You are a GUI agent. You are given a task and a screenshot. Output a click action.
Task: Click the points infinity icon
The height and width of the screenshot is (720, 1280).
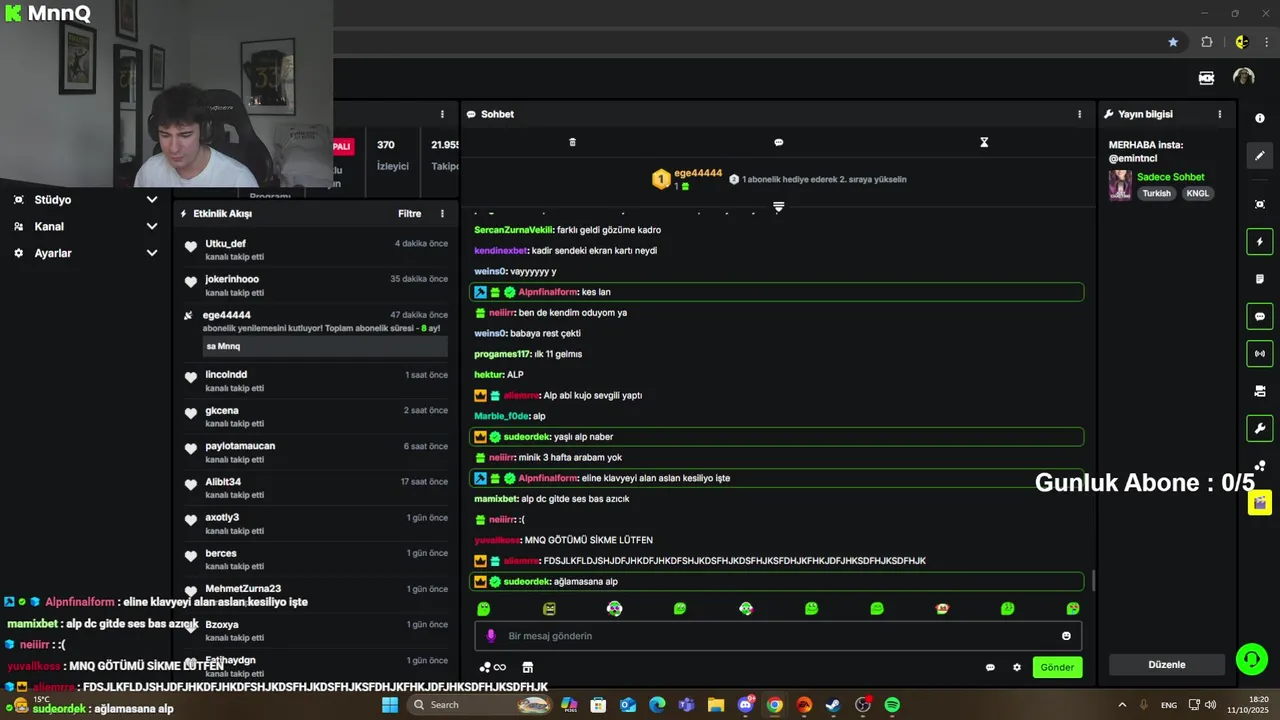tap(493, 667)
